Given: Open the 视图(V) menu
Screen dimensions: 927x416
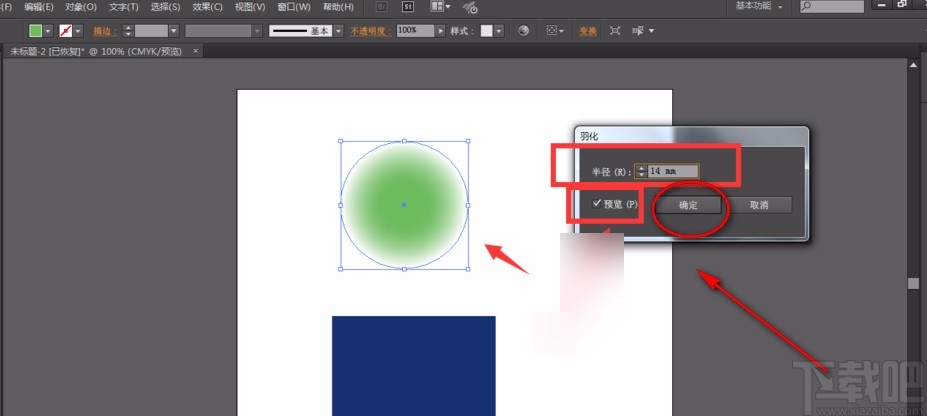Looking at the screenshot, I should [x=250, y=7].
